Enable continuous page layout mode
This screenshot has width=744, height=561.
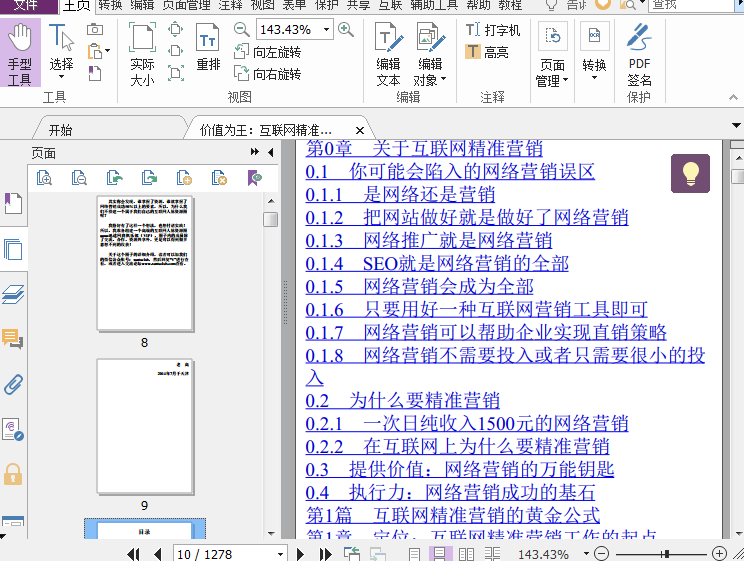[x=440, y=554]
